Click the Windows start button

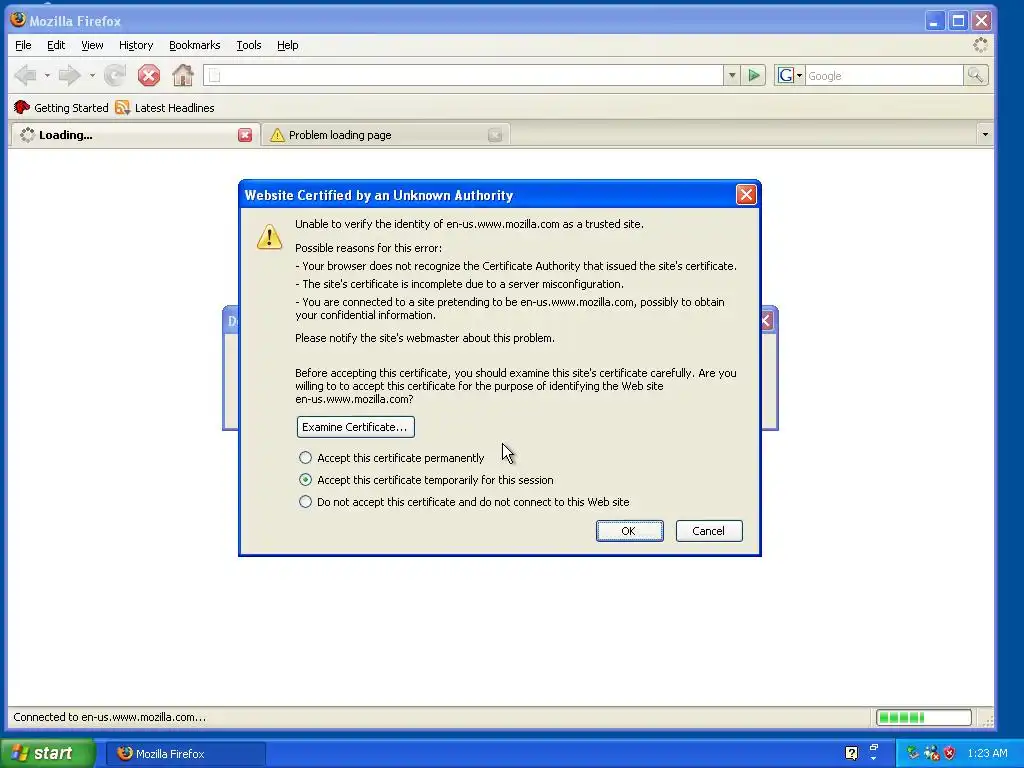point(47,753)
